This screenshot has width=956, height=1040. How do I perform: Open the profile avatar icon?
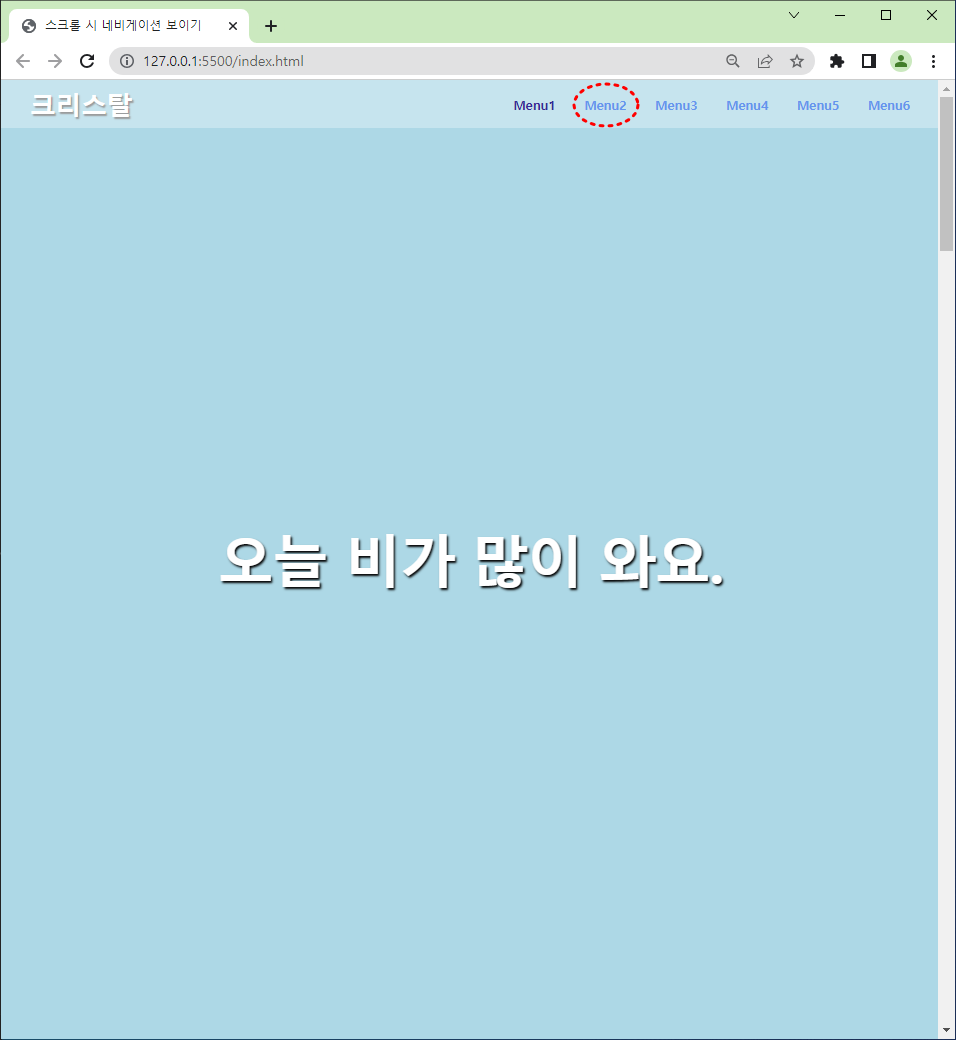pyautogui.click(x=900, y=61)
